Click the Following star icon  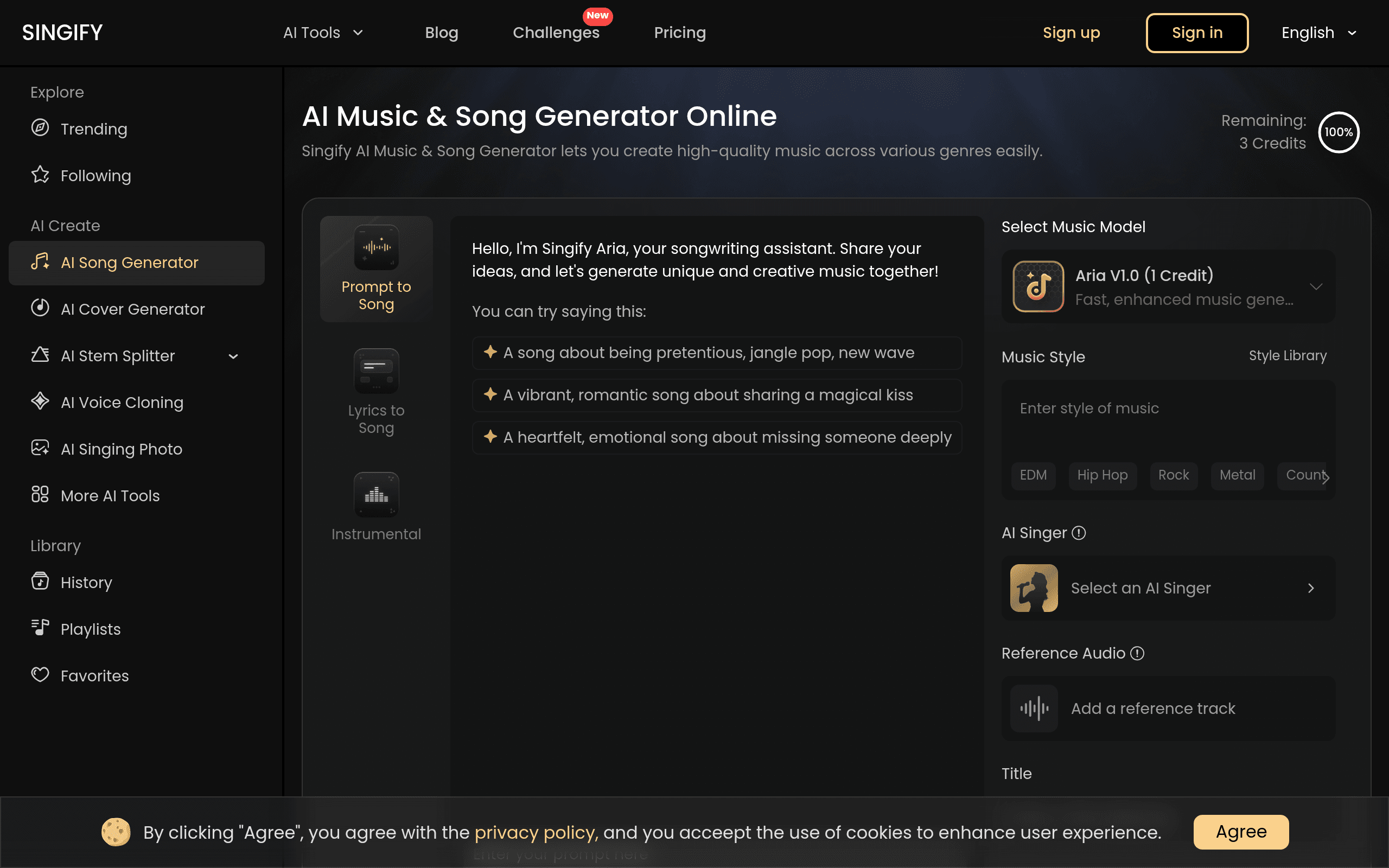(x=40, y=175)
